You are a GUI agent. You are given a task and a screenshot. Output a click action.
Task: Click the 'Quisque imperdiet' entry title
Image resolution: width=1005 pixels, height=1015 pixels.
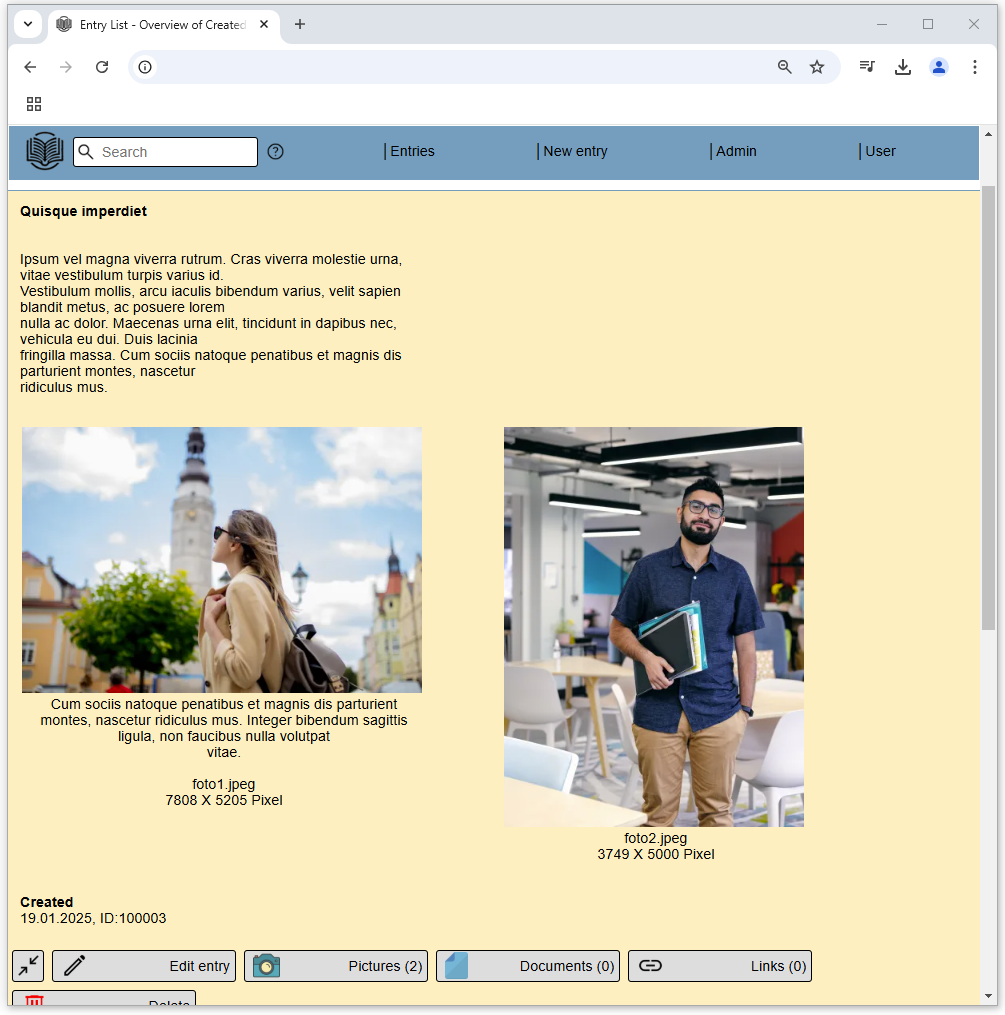click(83, 211)
